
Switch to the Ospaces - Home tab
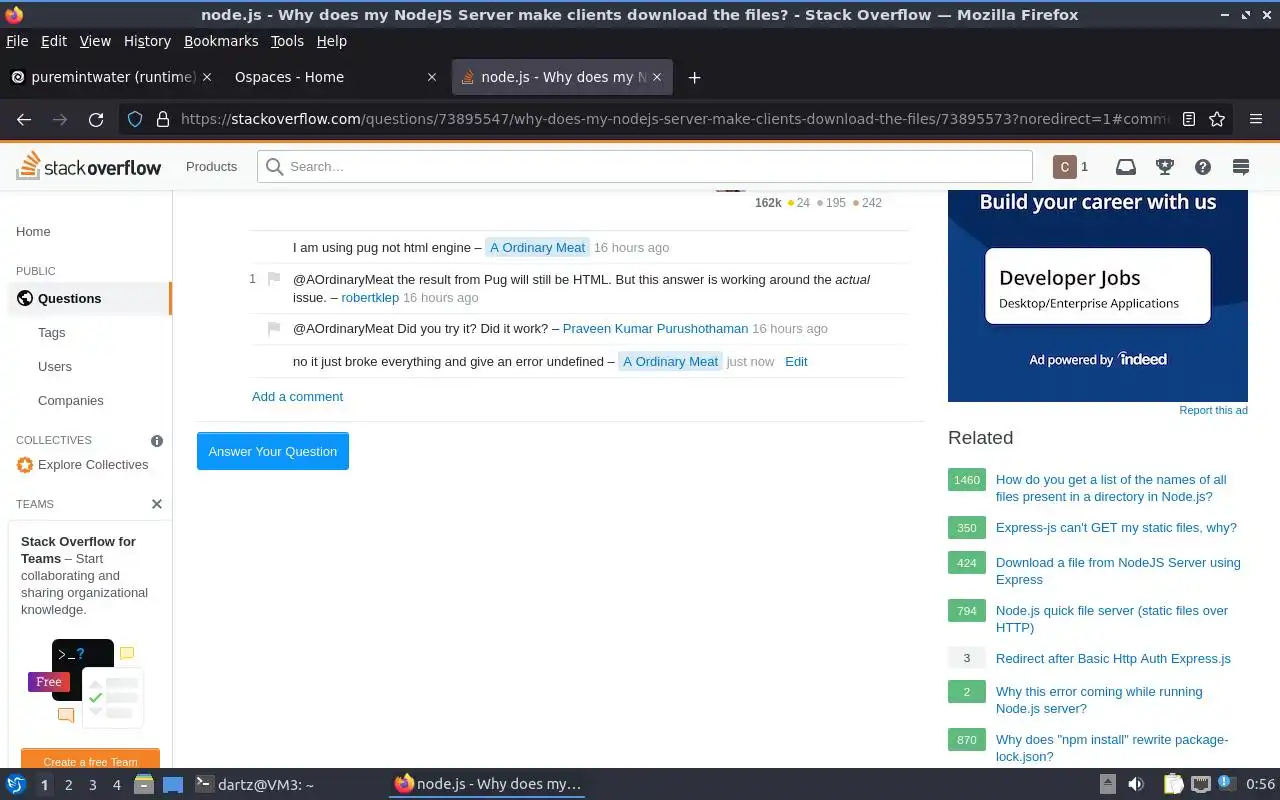point(337,77)
